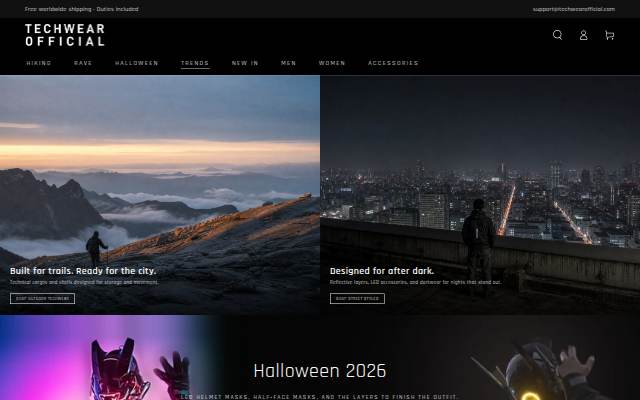Image resolution: width=640 pixels, height=400 pixels.
Task: Open the account login icon
Action: [584, 35]
